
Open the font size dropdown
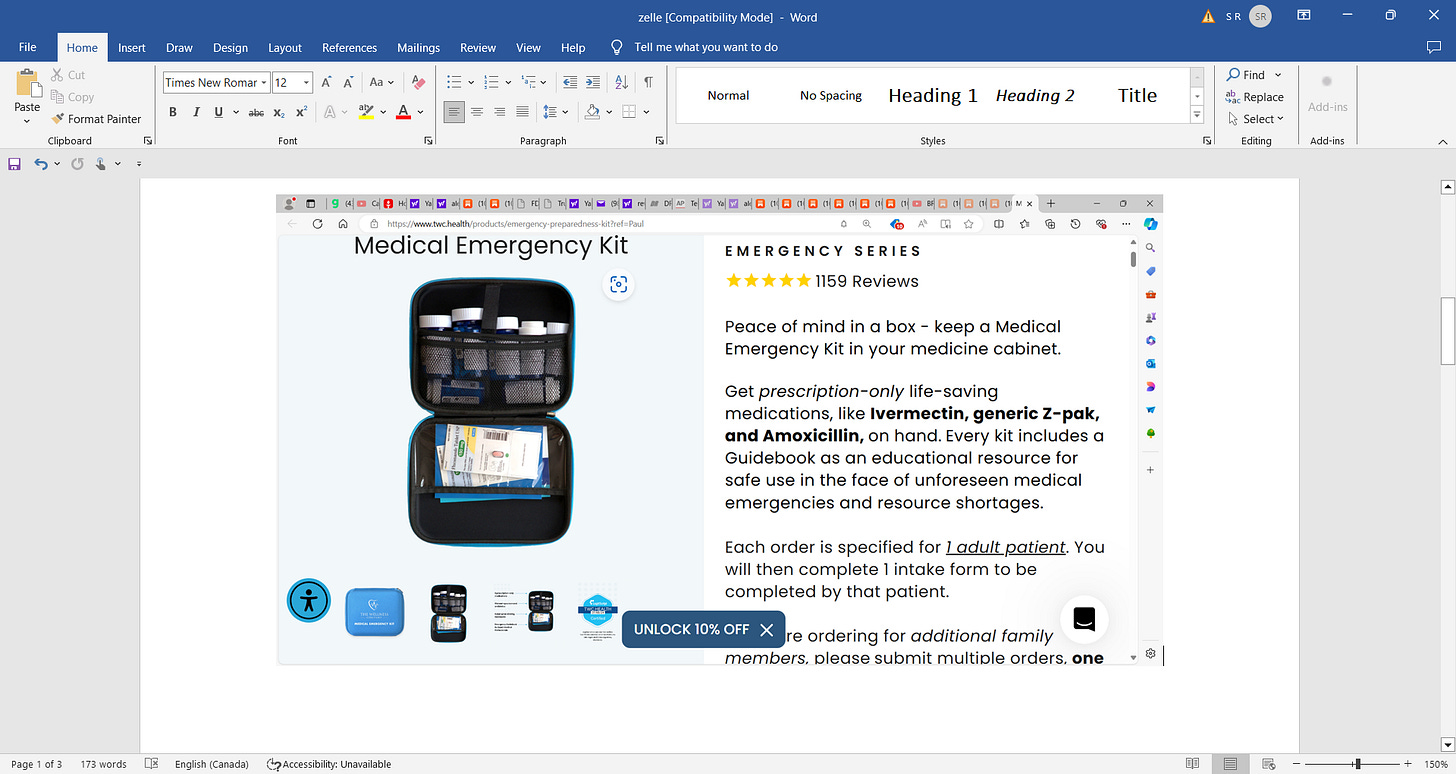coord(306,83)
